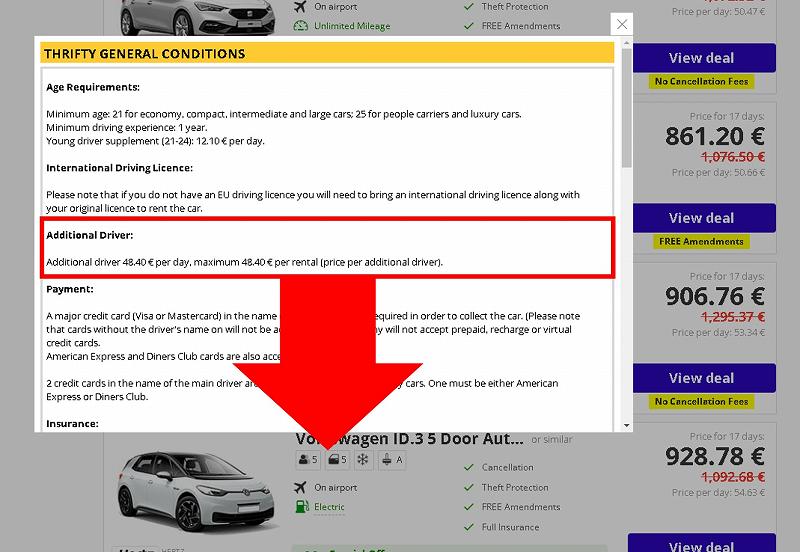
Task: Click the green fuel pump Electric icon
Action: (x=302, y=507)
